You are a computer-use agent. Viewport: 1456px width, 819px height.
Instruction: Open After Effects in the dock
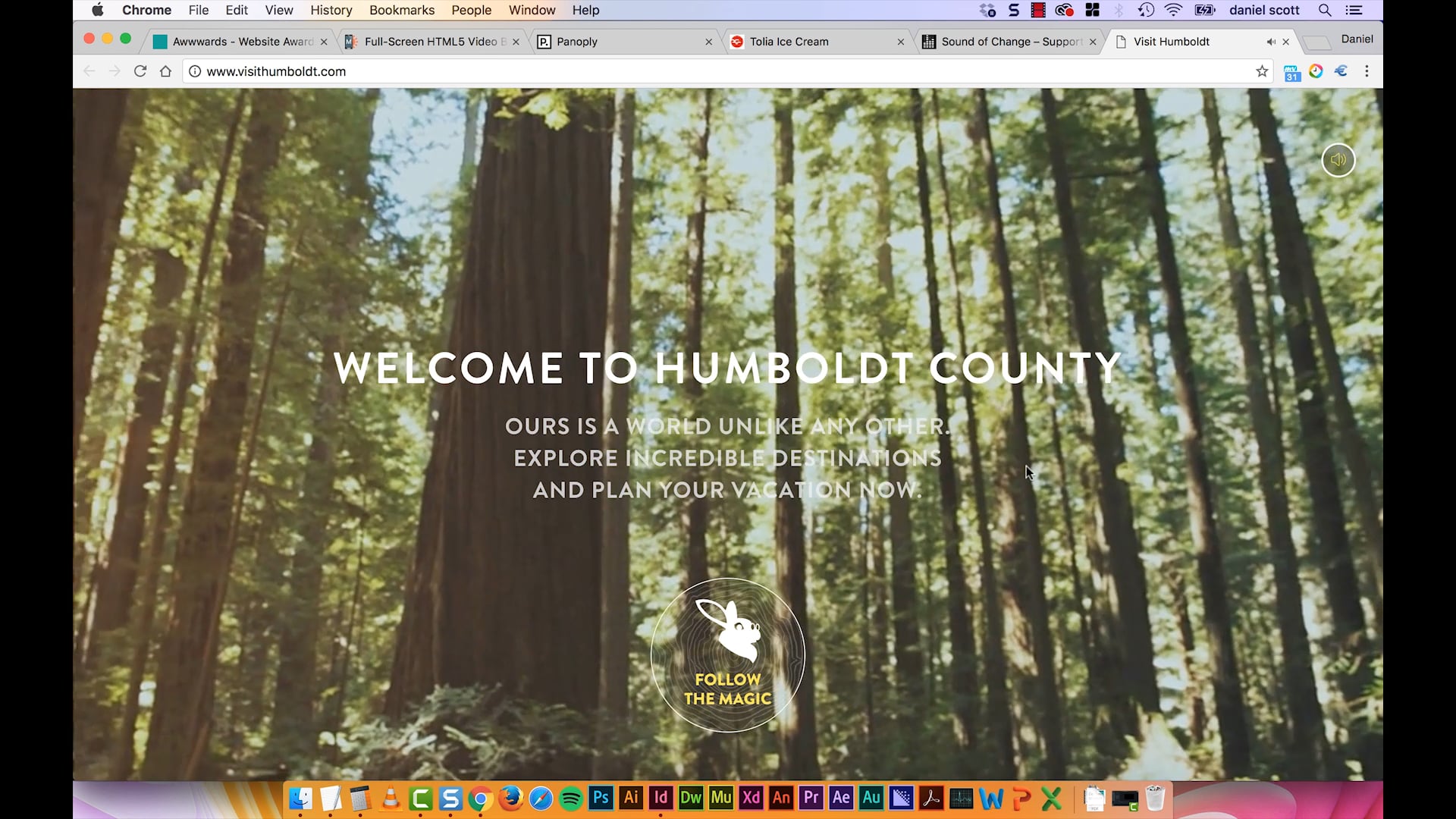[x=842, y=799]
